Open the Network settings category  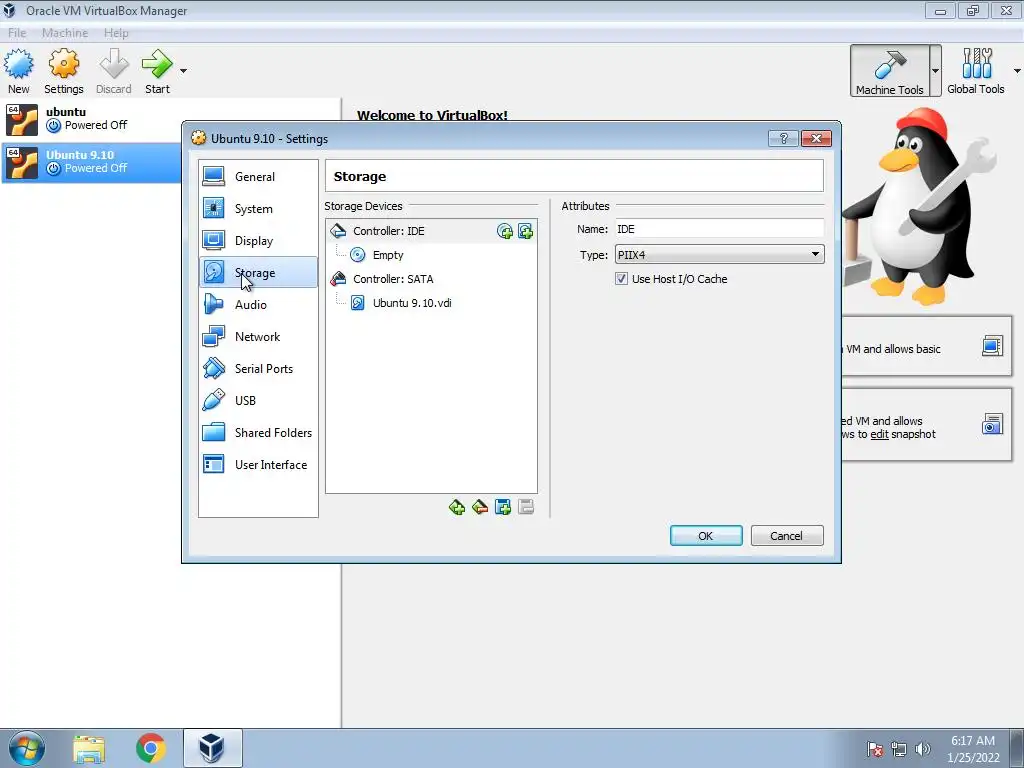tap(258, 336)
